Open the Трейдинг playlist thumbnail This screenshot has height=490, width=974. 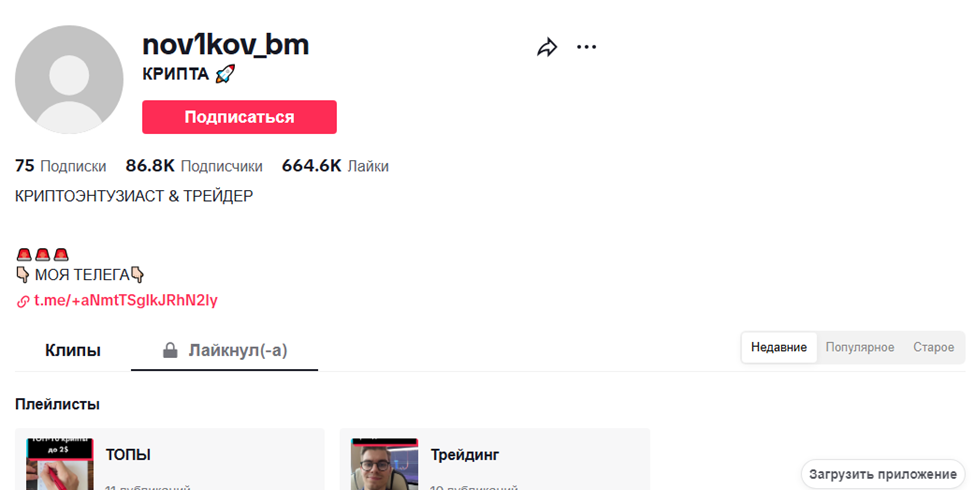coord(385,464)
